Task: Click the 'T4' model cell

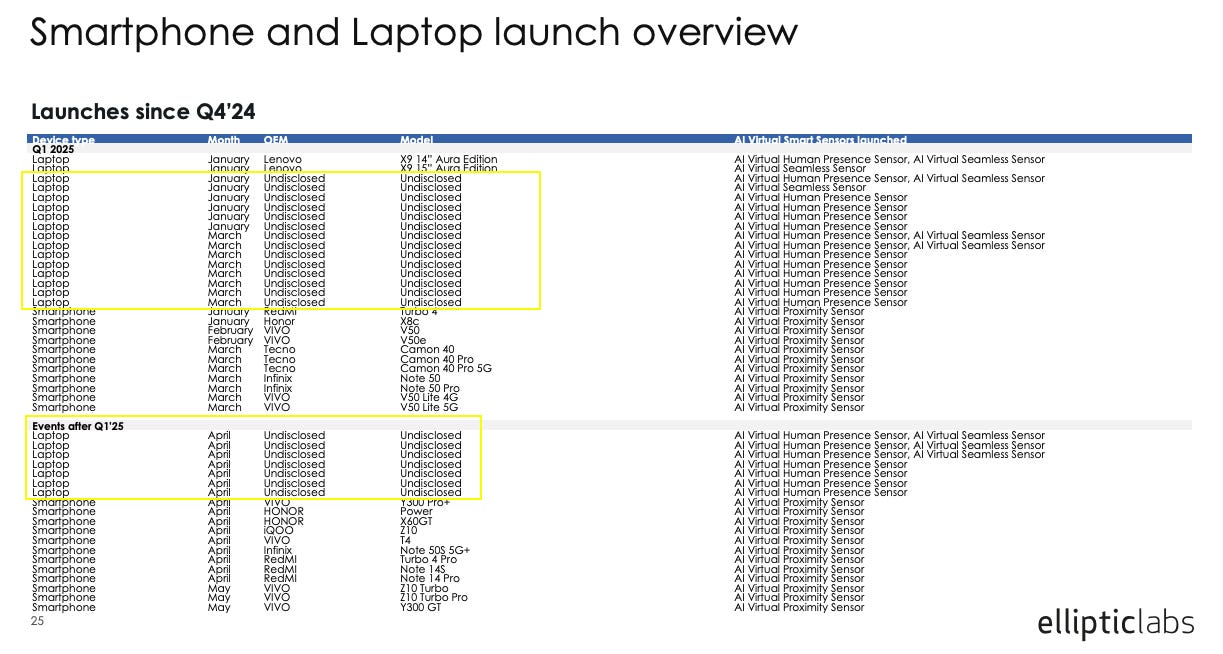Action: (x=406, y=540)
